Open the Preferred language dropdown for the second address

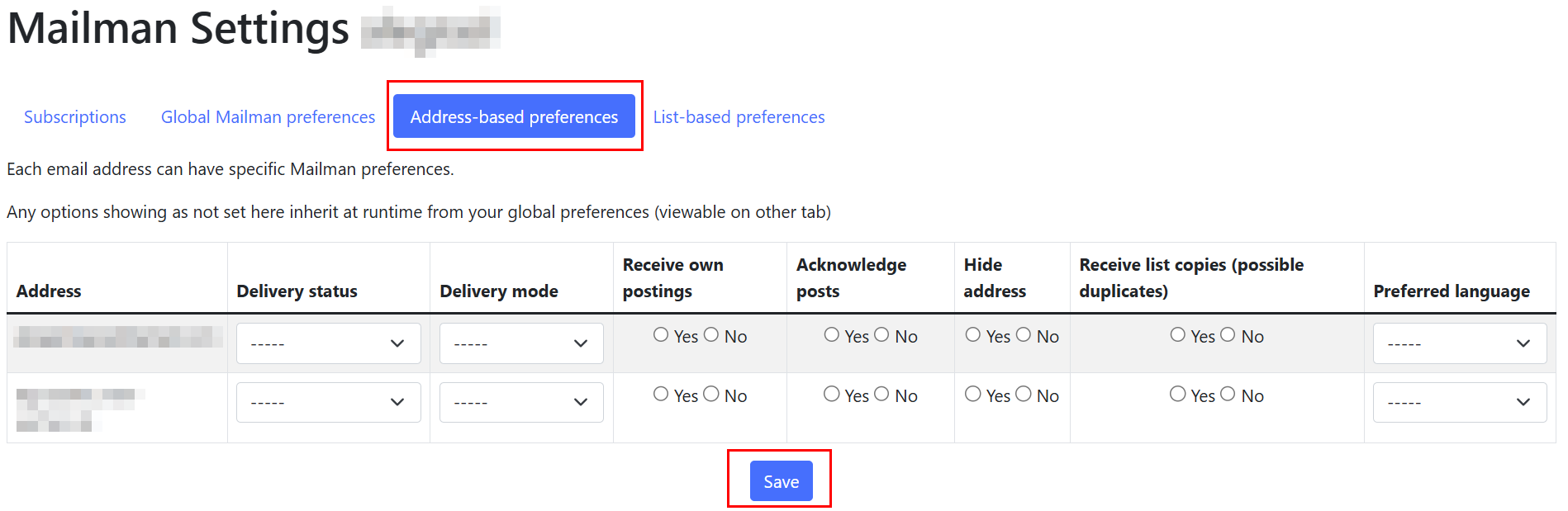1459,402
